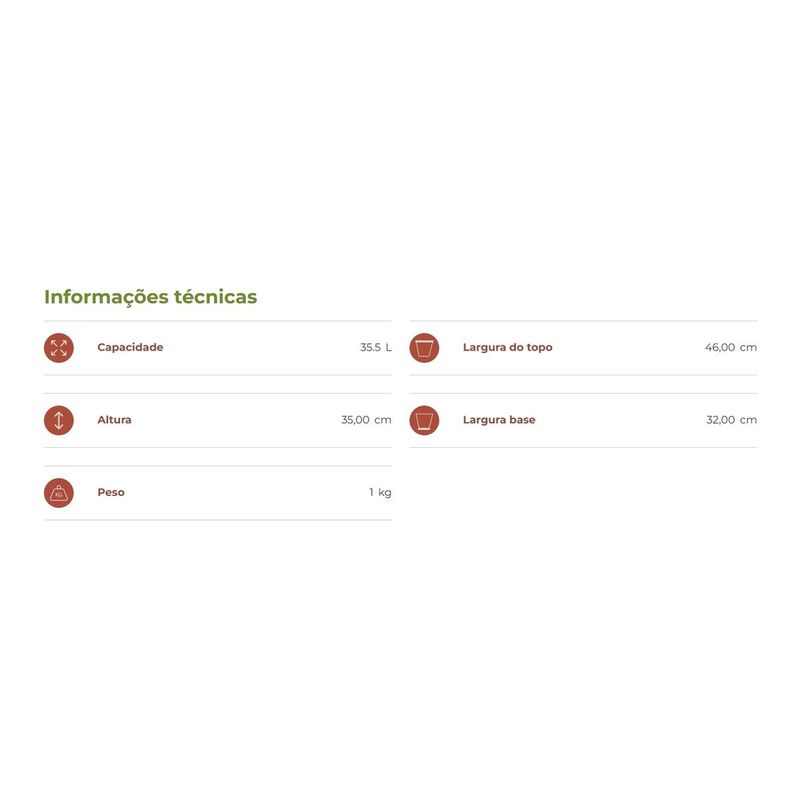Image resolution: width=800 pixels, height=800 pixels.
Task: Click the cm unit in Altura row
Action: [x=383, y=420]
